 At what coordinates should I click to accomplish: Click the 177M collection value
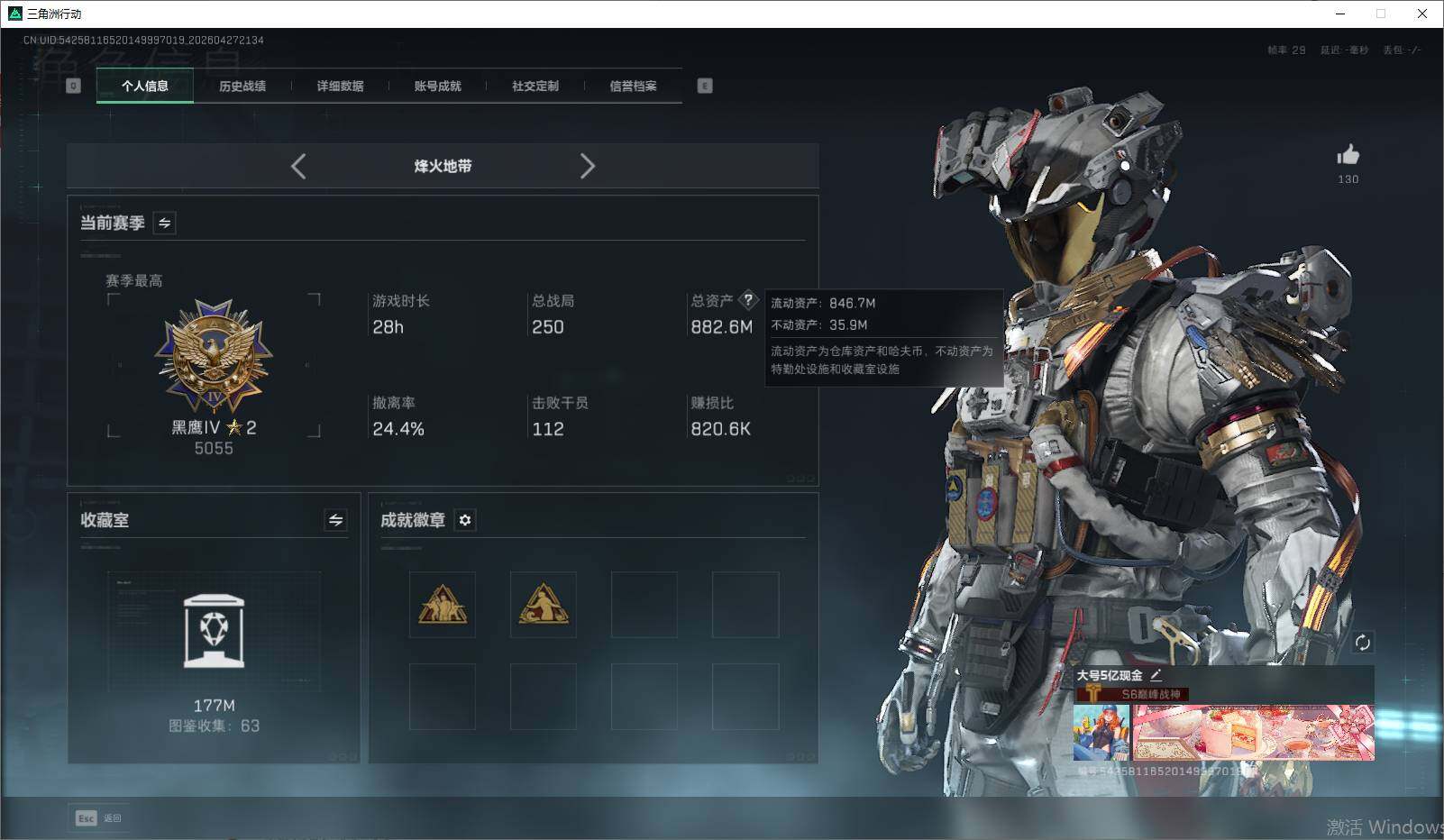coord(214,706)
